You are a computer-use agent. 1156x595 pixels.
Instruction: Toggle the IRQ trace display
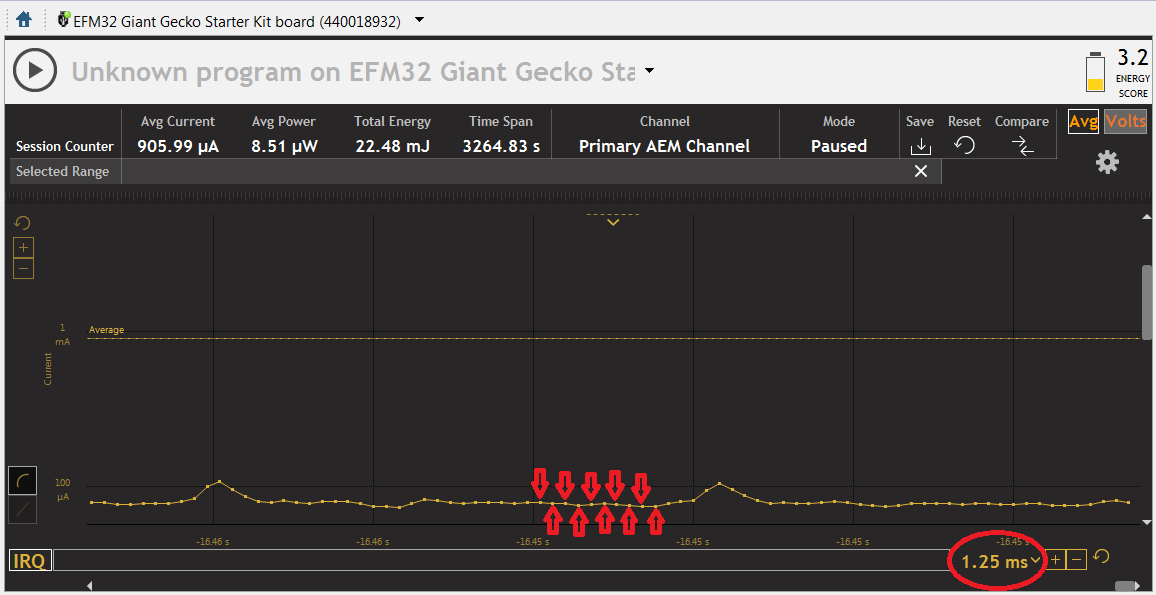tap(29, 560)
